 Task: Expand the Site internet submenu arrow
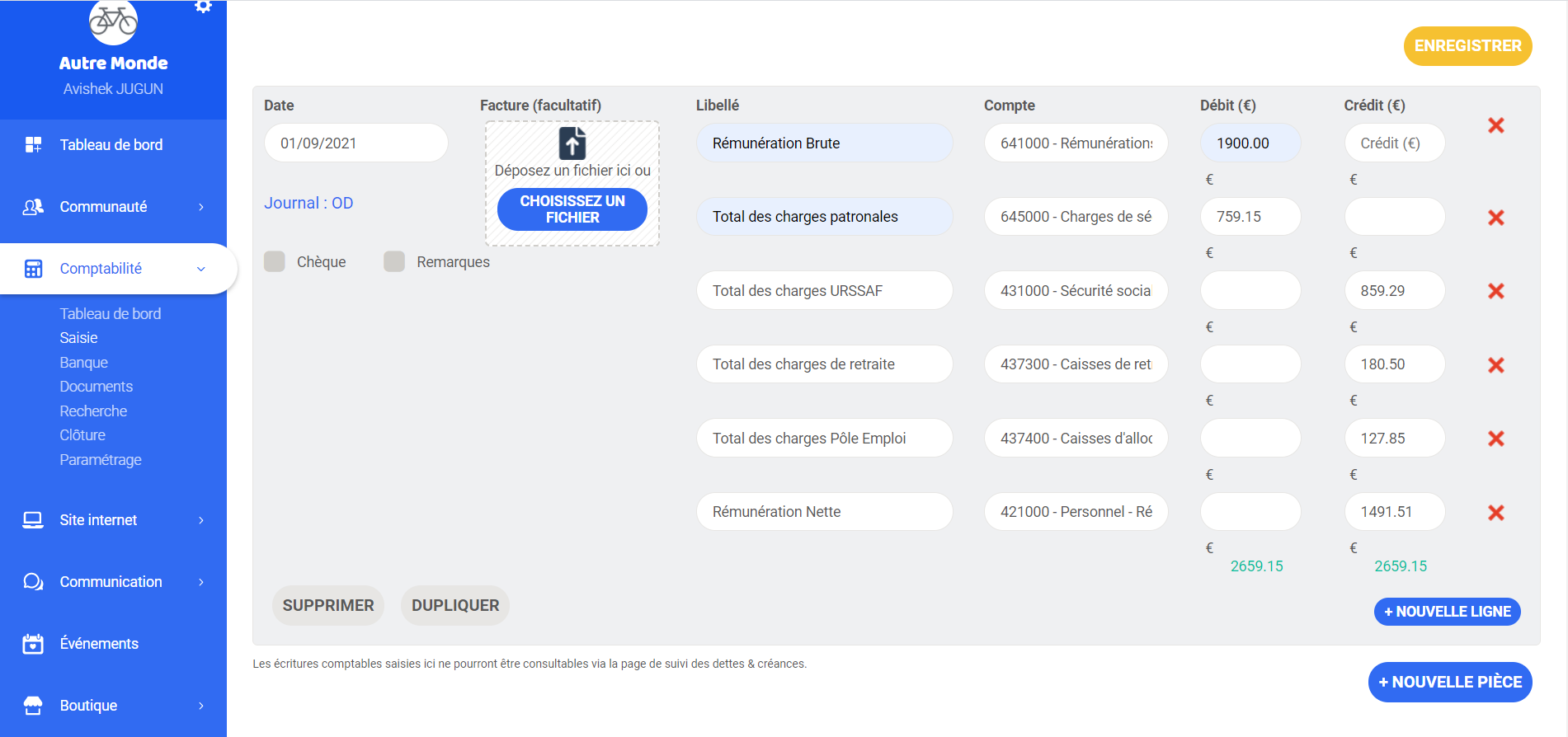201,520
